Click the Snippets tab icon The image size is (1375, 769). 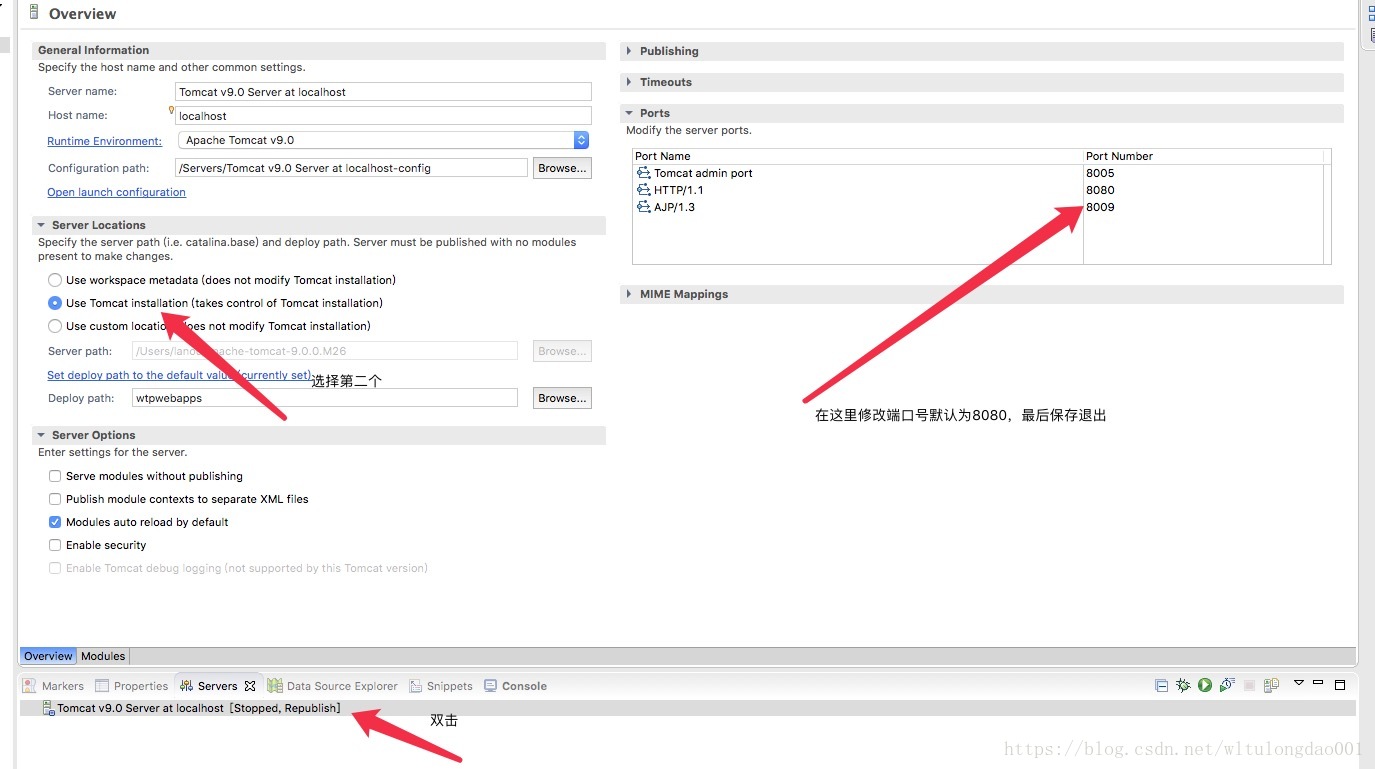pyautogui.click(x=416, y=686)
